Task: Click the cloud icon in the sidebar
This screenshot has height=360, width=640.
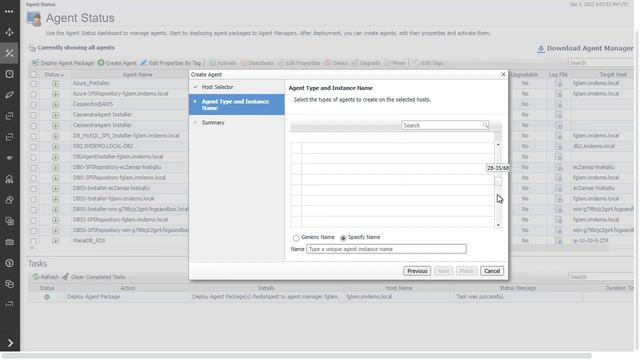Action: [x=9, y=200]
